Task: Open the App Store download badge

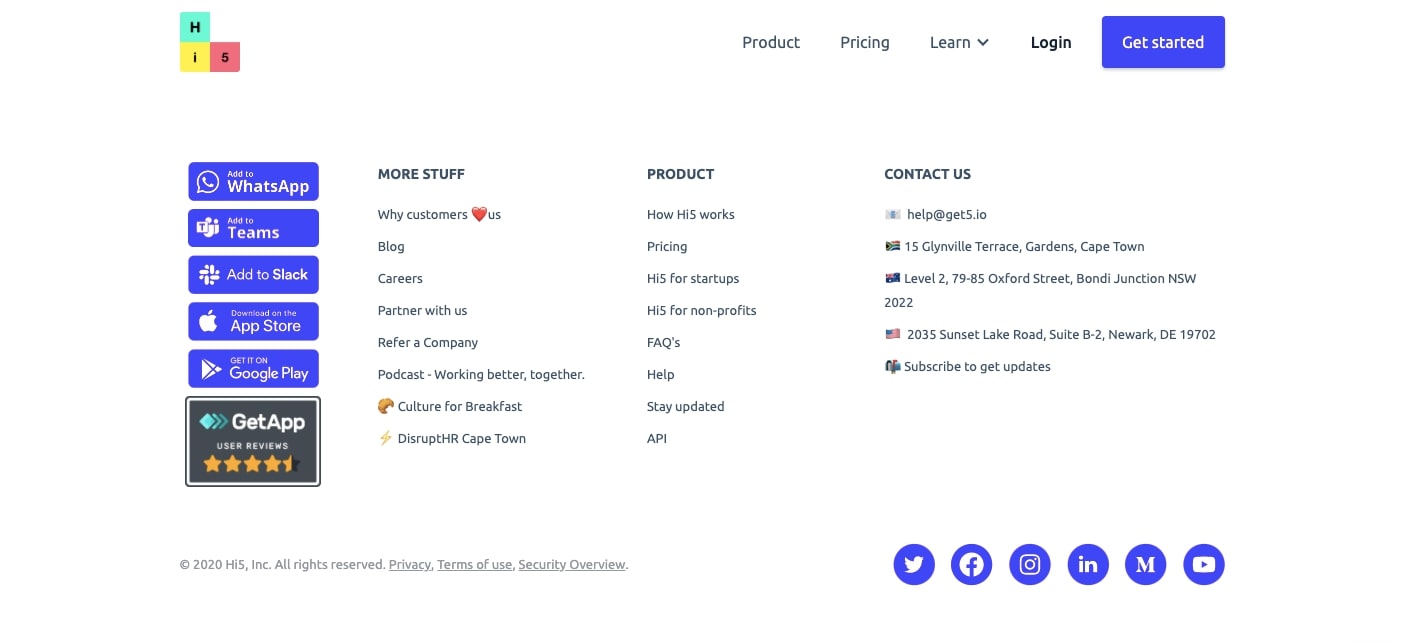Action: coord(253,321)
